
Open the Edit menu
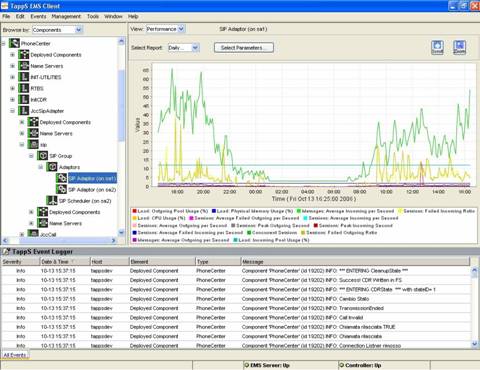[x=20, y=16]
